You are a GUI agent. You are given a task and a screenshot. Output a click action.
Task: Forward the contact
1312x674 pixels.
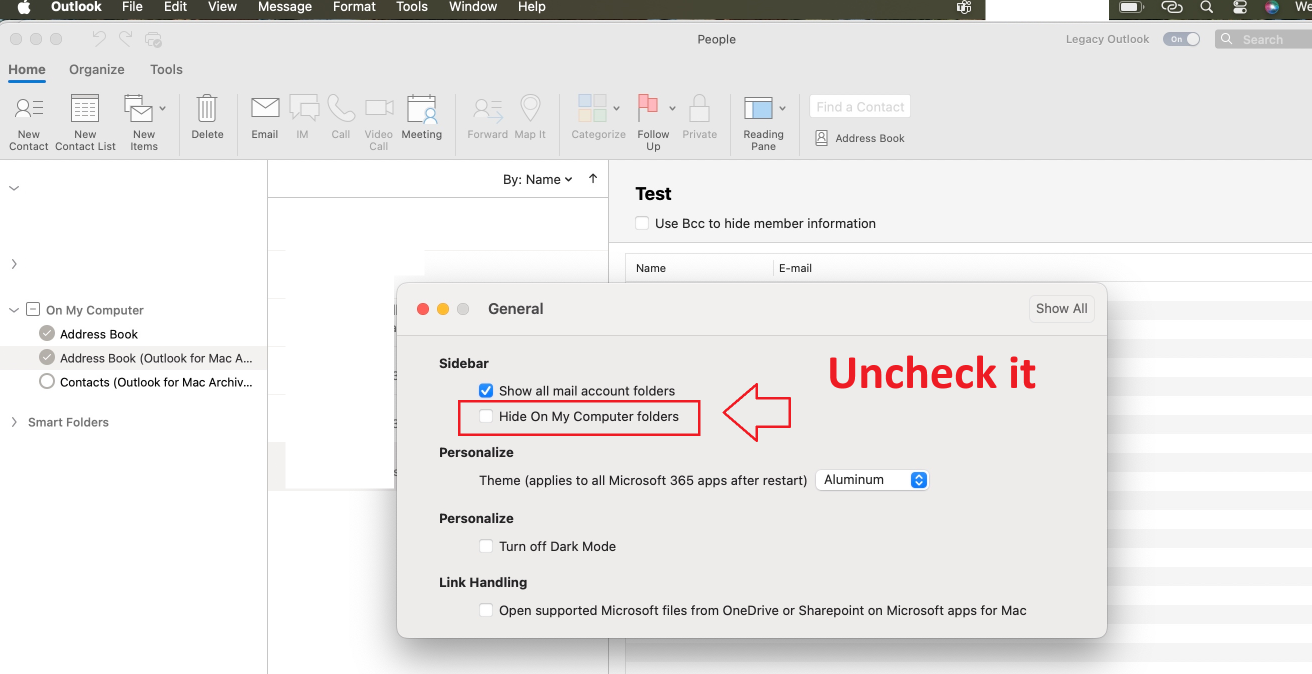(x=488, y=118)
